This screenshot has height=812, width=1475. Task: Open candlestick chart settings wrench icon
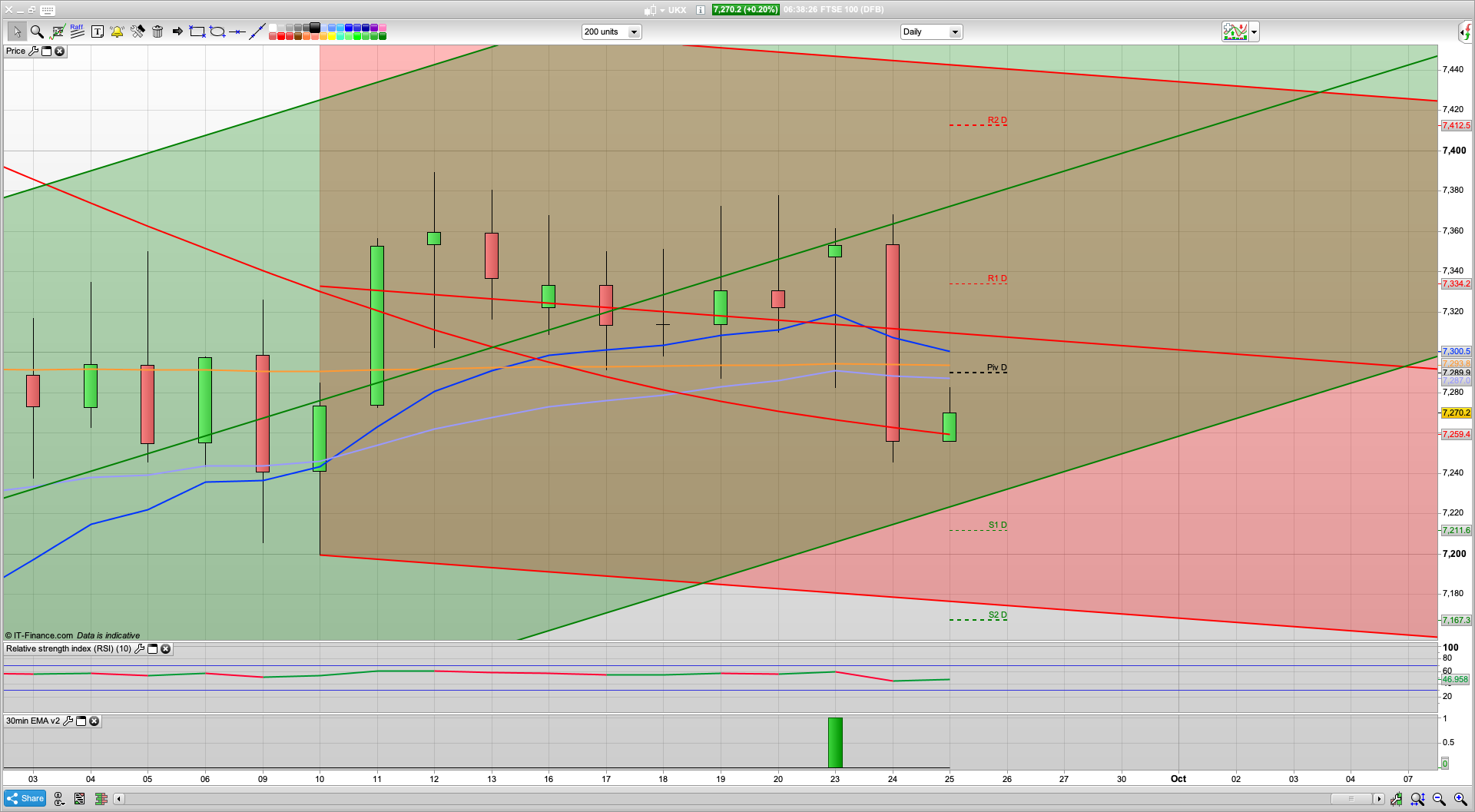coord(1396,799)
